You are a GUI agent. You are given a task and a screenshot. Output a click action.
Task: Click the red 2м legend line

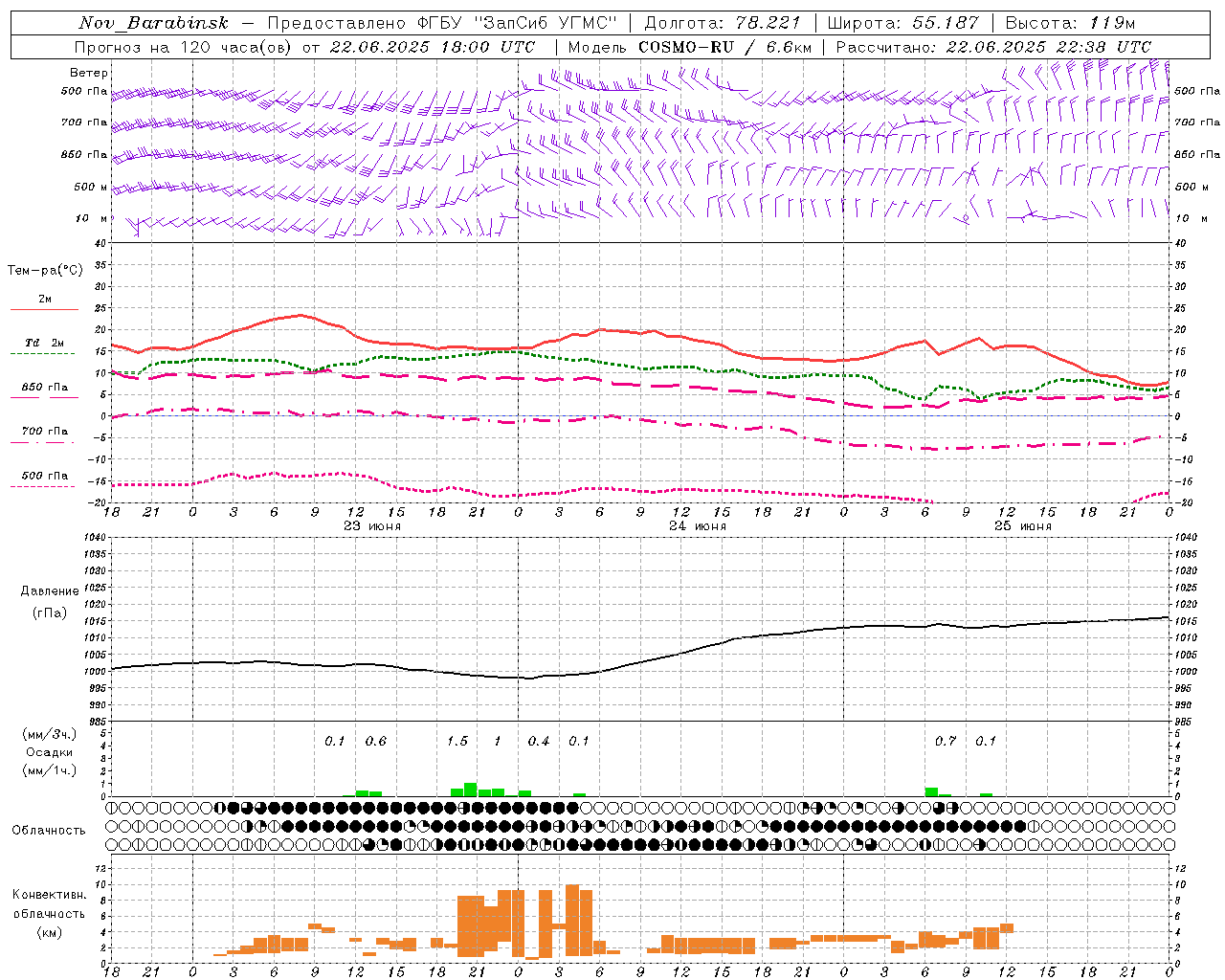(x=44, y=309)
